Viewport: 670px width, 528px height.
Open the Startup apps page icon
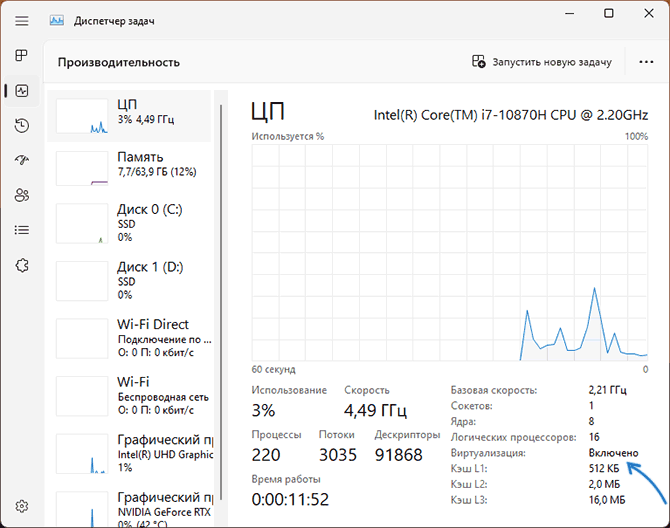click(22, 160)
